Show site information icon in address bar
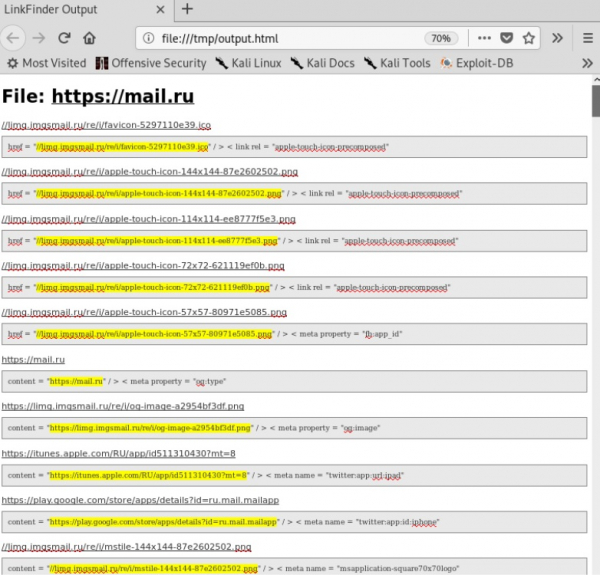This screenshot has height=575, width=600. 150,38
